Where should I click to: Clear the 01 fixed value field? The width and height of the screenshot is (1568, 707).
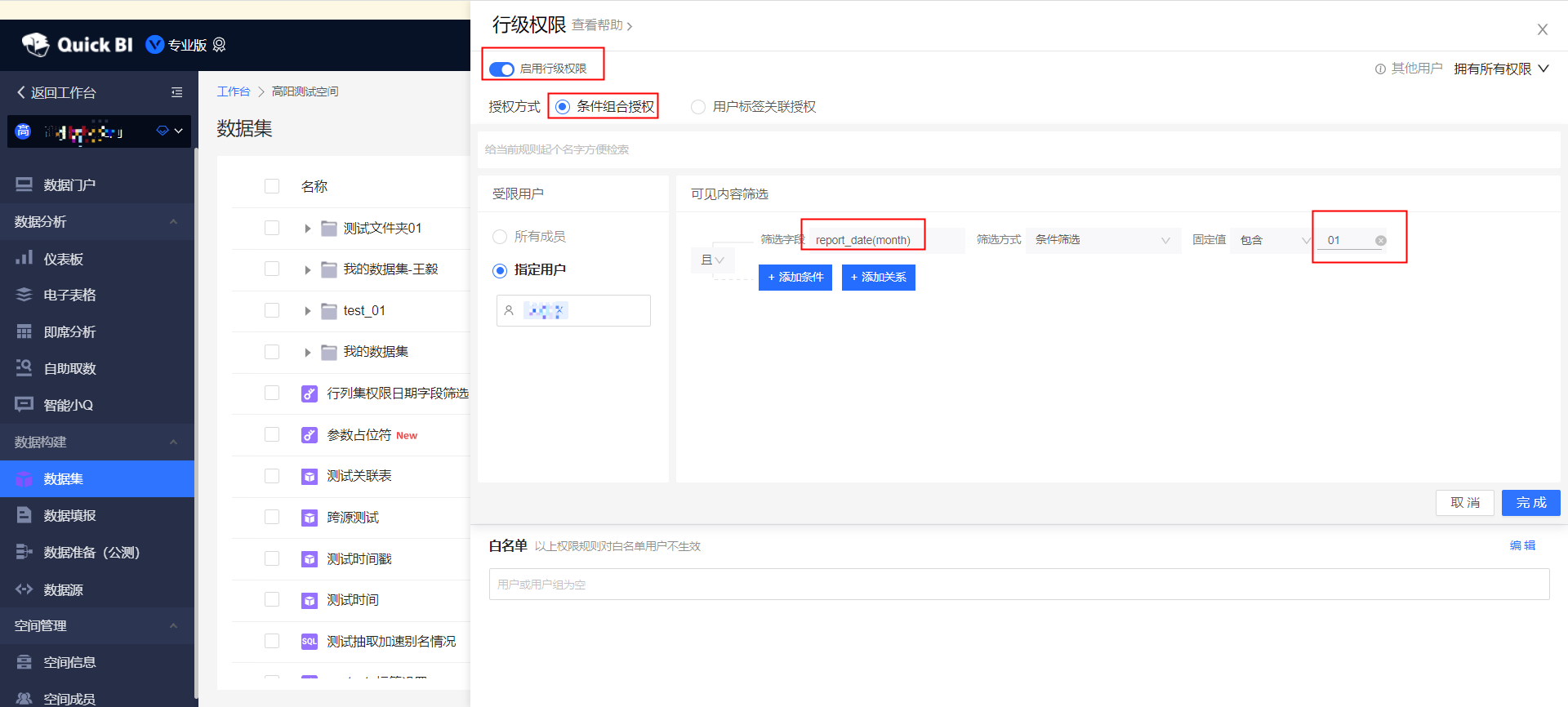1380,241
